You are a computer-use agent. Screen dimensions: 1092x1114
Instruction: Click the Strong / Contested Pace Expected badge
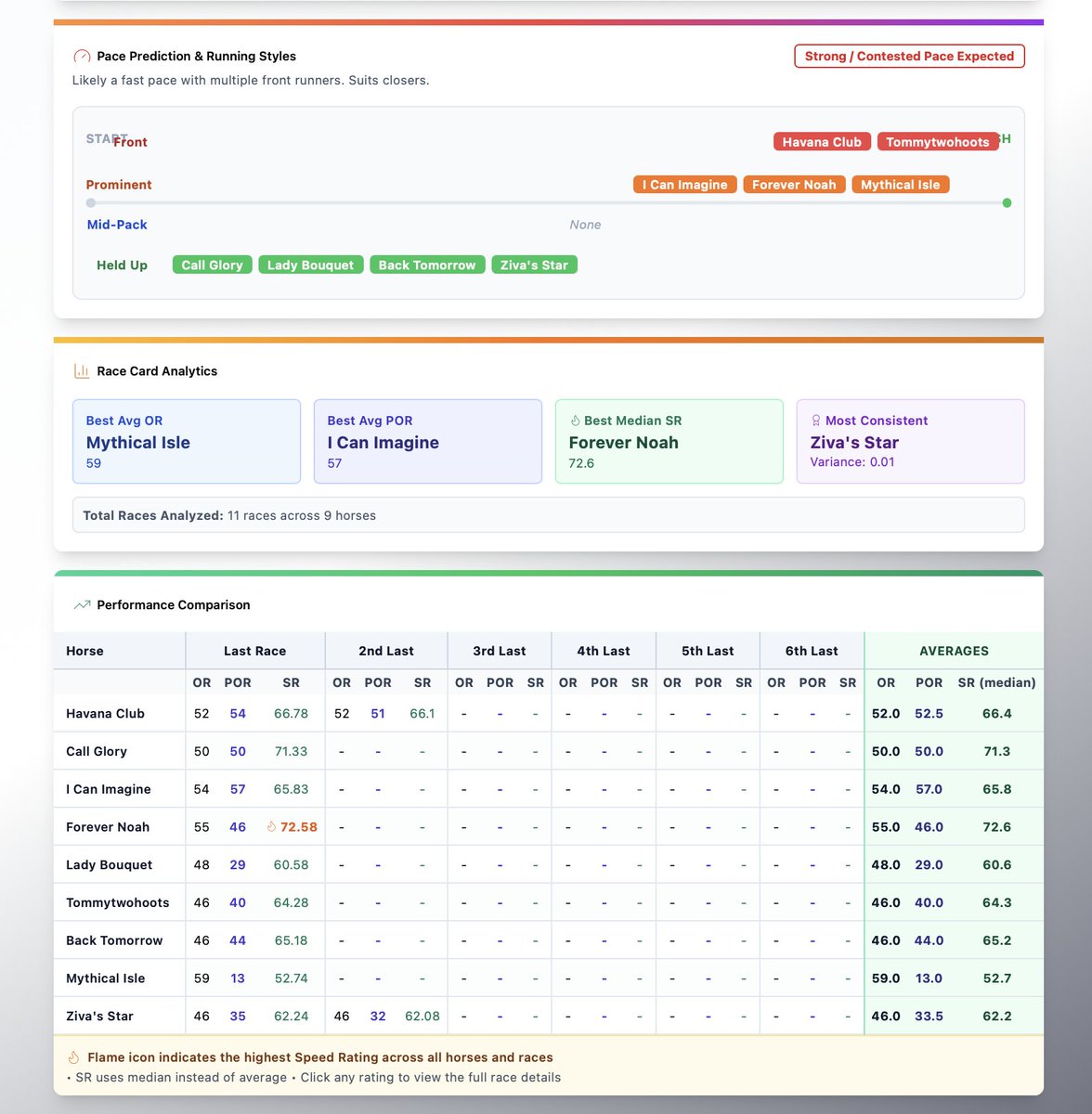pos(909,56)
